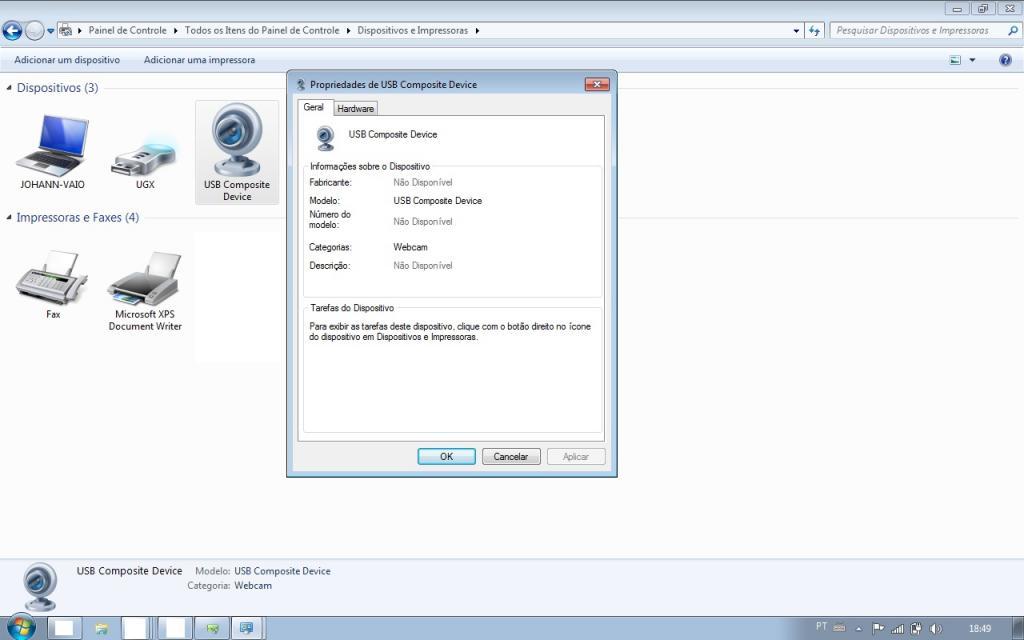Click the control panel taskbar button with monitor icon

tap(246, 628)
